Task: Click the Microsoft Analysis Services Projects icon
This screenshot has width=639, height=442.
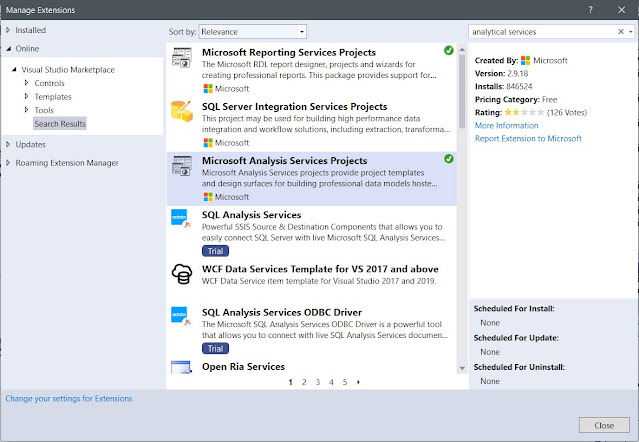Action: point(182,166)
